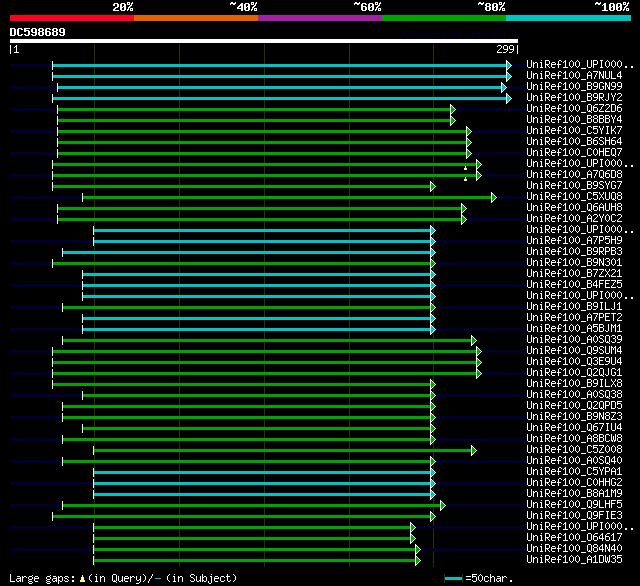Click the green ~80% identity legend bar
Image resolution: width=640 pixels, height=586 pixels.
pyautogui.click(x=444, y=18)
